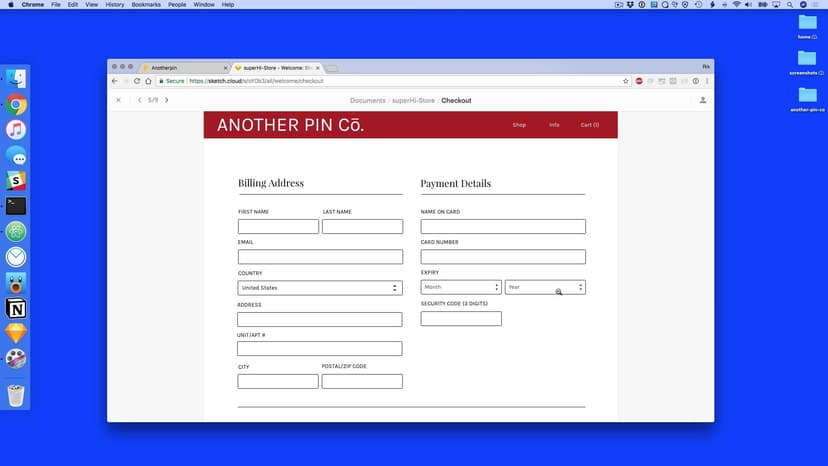Reload the page in Chrome
Screen dimensions: 828x466
click(x=136, y=81)
